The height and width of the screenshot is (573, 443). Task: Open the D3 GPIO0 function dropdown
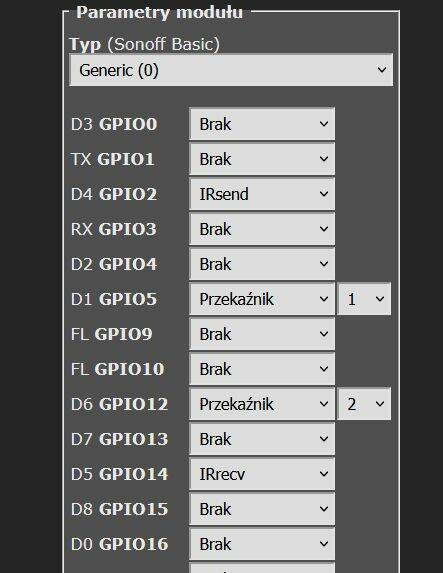click(x=262, y=124)
